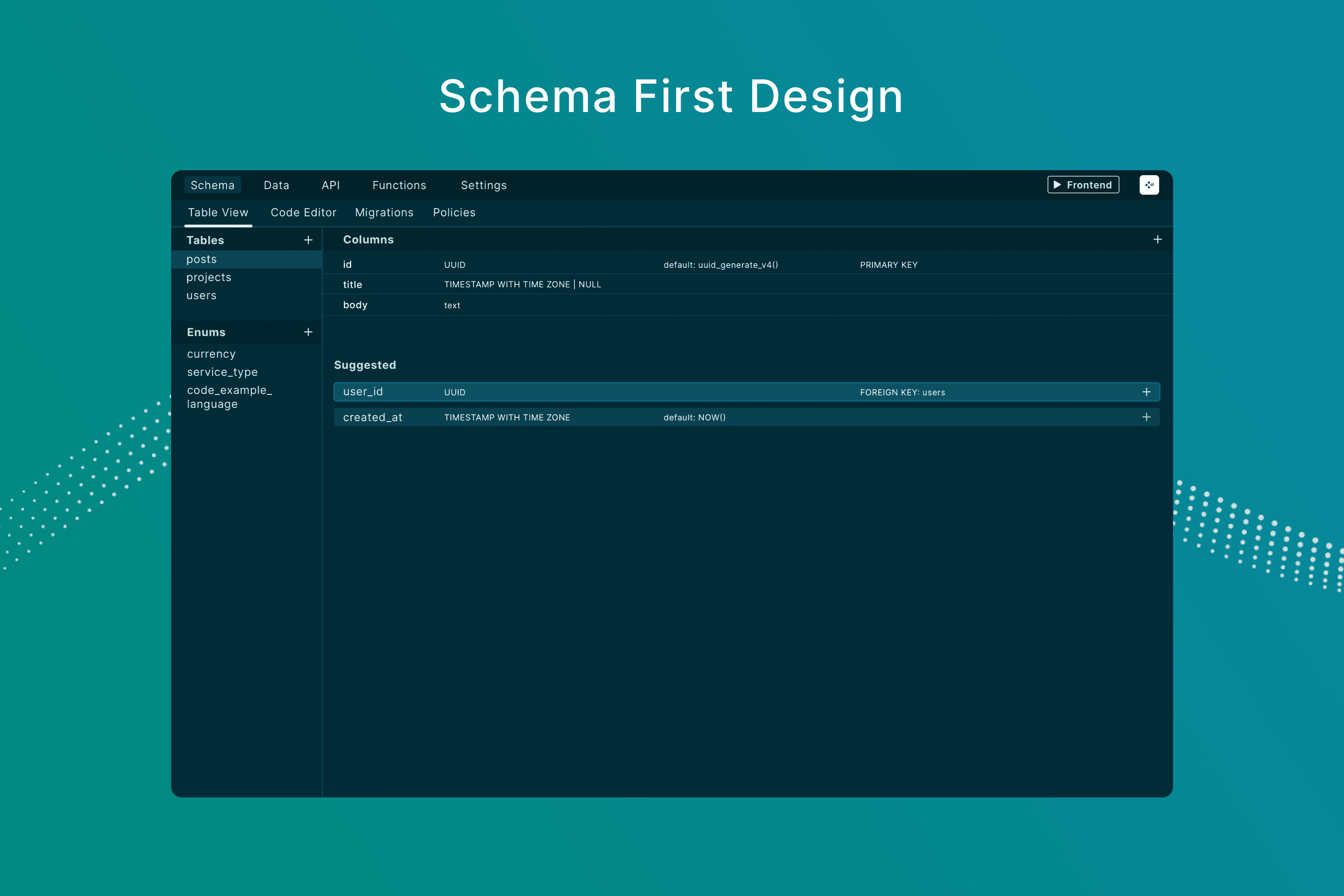Image resolution: width=1344 pixels, height=896 pixels.
Task: Open the Data tab
Action: (x=276, y=185)
